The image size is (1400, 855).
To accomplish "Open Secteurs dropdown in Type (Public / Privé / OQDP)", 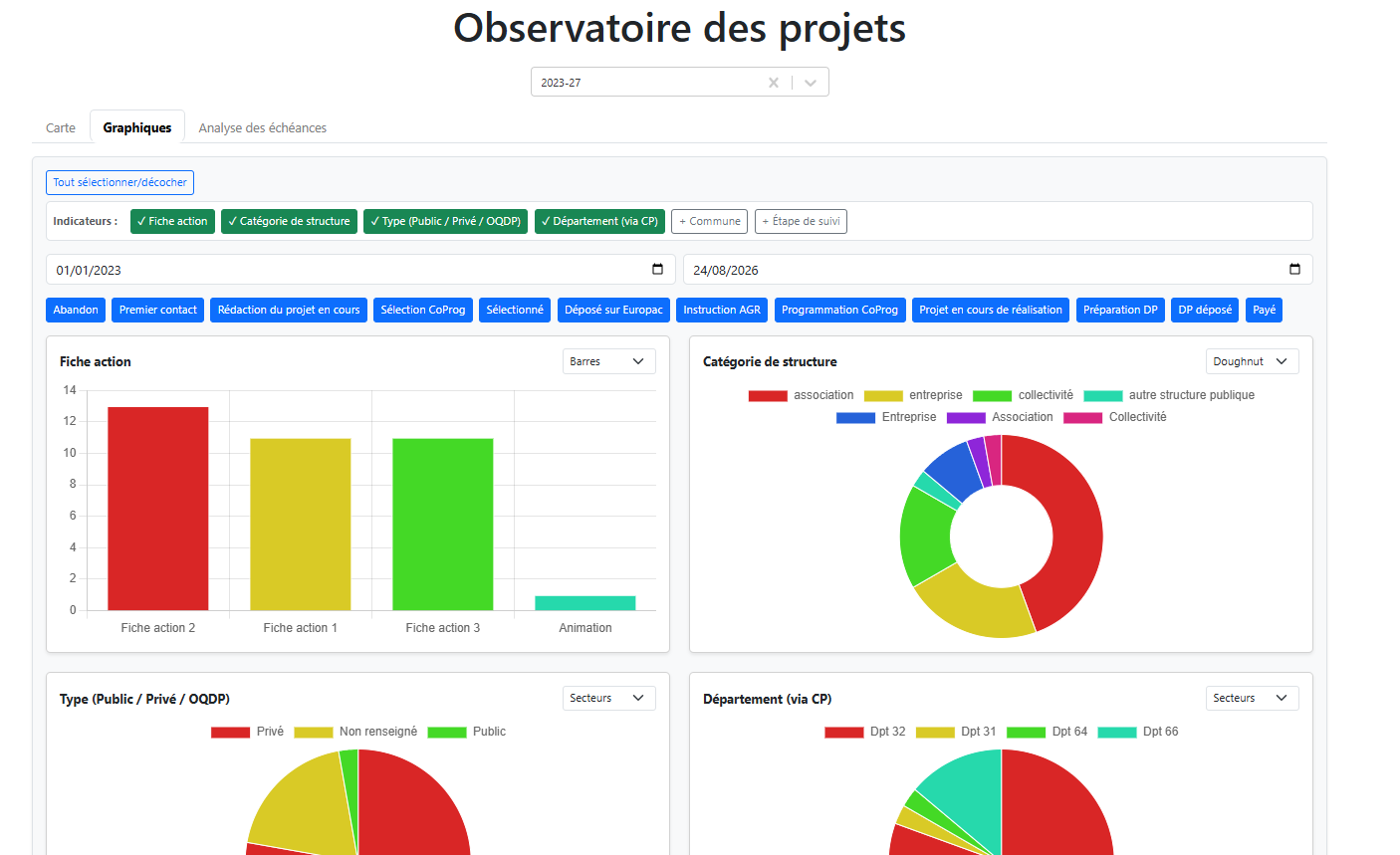I will [608, 698].
